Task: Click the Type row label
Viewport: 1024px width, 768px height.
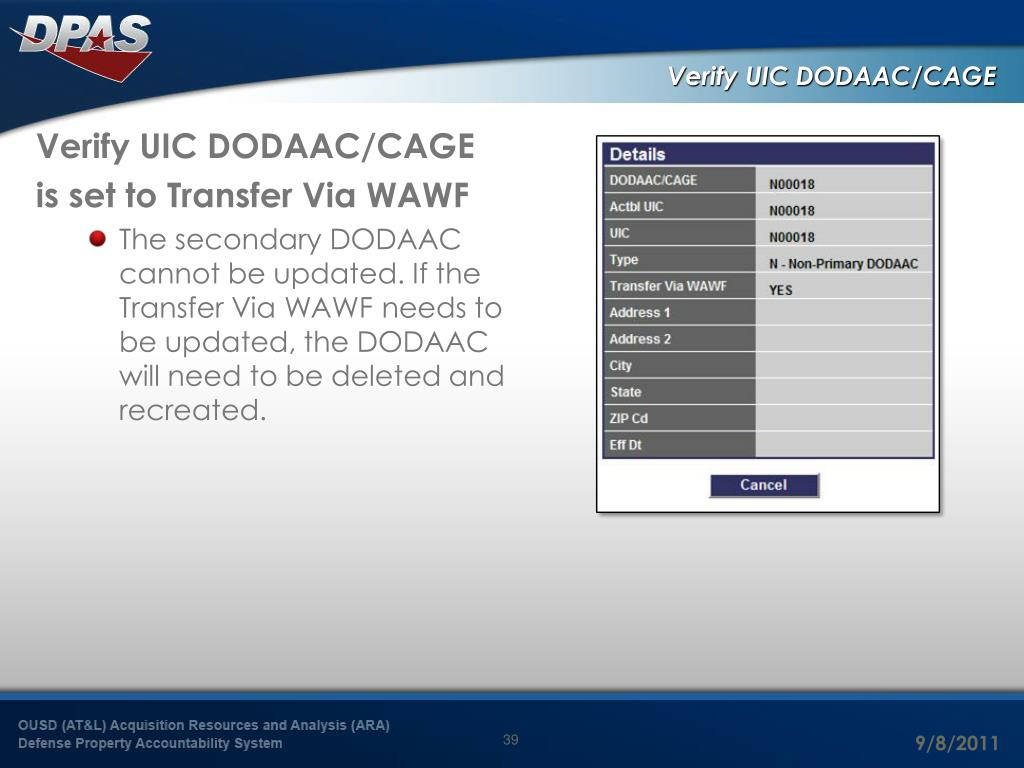Action: [624, 260]
